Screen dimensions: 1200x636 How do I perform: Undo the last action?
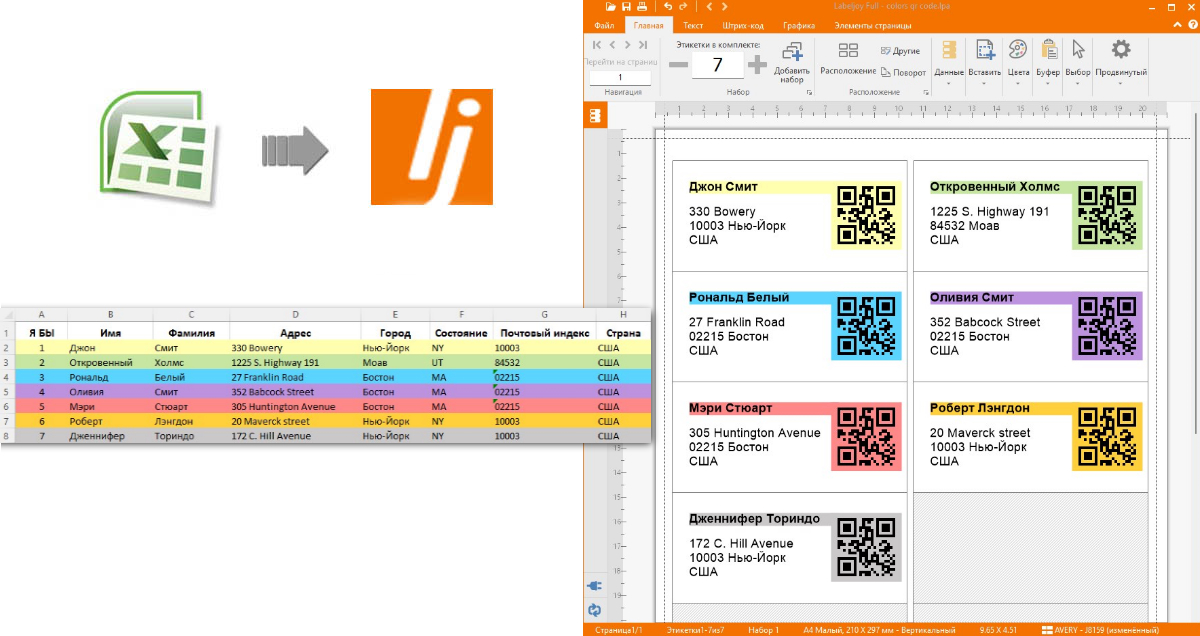[x=669, y=7]
